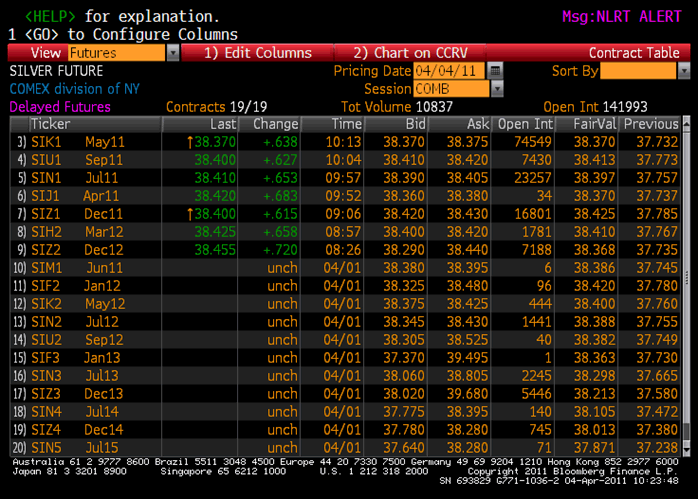Viewport: 698px width, 499px height.
Task: Sort by the Open Int column header
Action: tap(525, 124)
